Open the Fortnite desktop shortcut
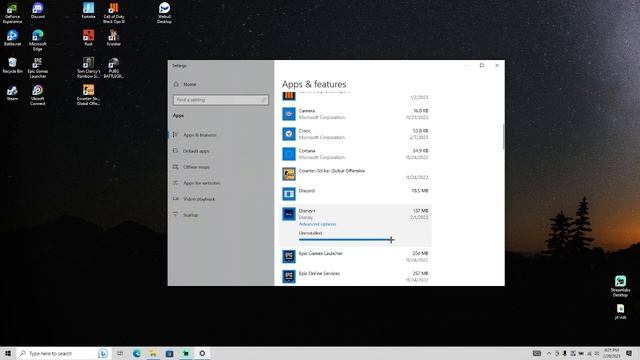The height and width of the screenshot is (360, 640). tap(88, 11)
